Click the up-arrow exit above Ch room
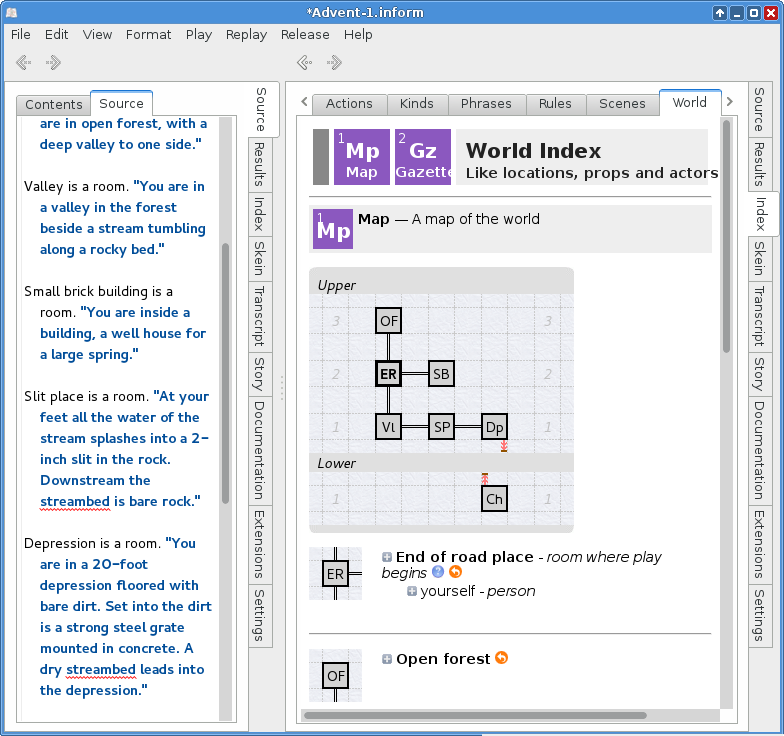Viewport: 784px width, 736px height. (x=484, y=479)
